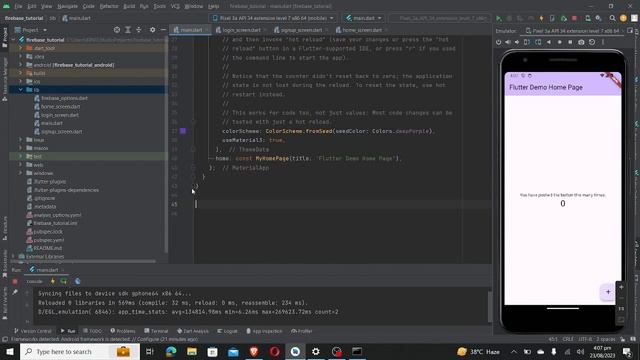The height and width of the screenshot is (360, 640).
Task: Click the emulator zoom-in plus icon
Action: (x=621, y=287)
